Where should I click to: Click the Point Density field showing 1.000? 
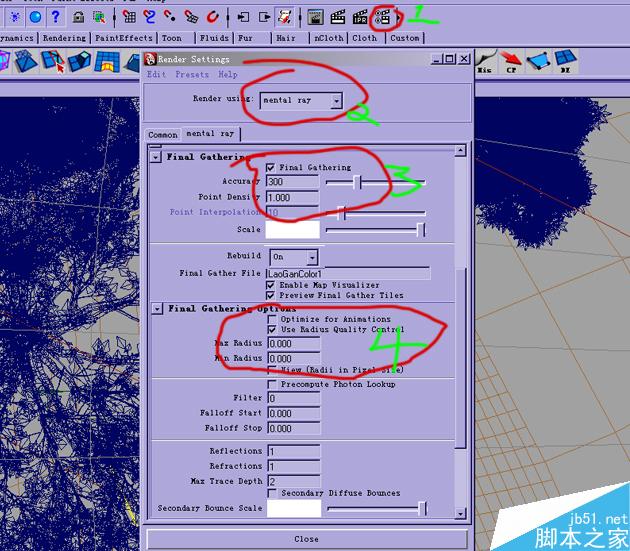click(x=292, y=197)
